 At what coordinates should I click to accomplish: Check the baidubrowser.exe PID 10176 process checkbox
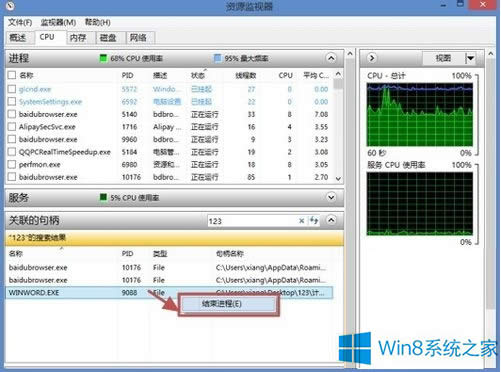click(x=12, y=177)
